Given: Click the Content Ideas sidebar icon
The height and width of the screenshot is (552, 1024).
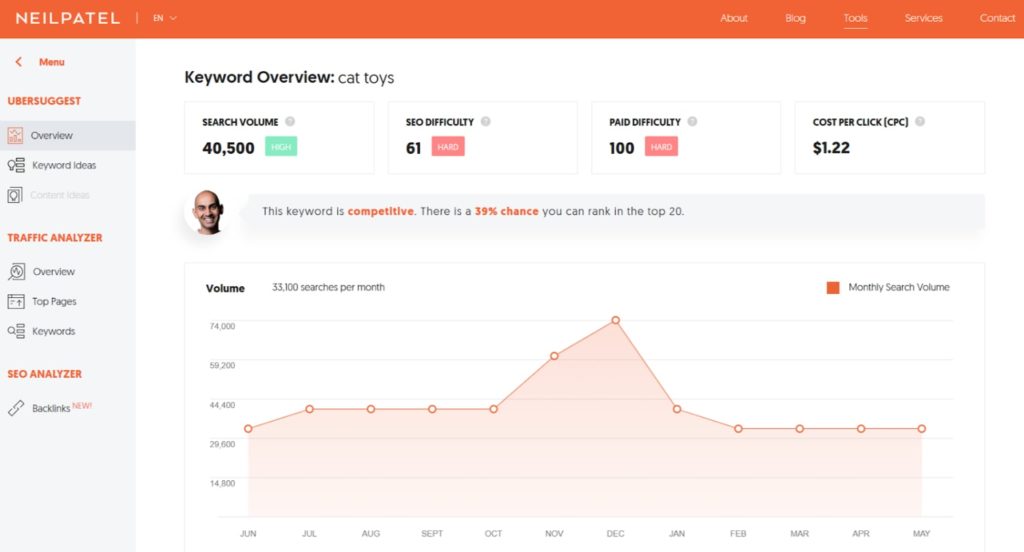Looking at the screenshot, I should [15, 195].
